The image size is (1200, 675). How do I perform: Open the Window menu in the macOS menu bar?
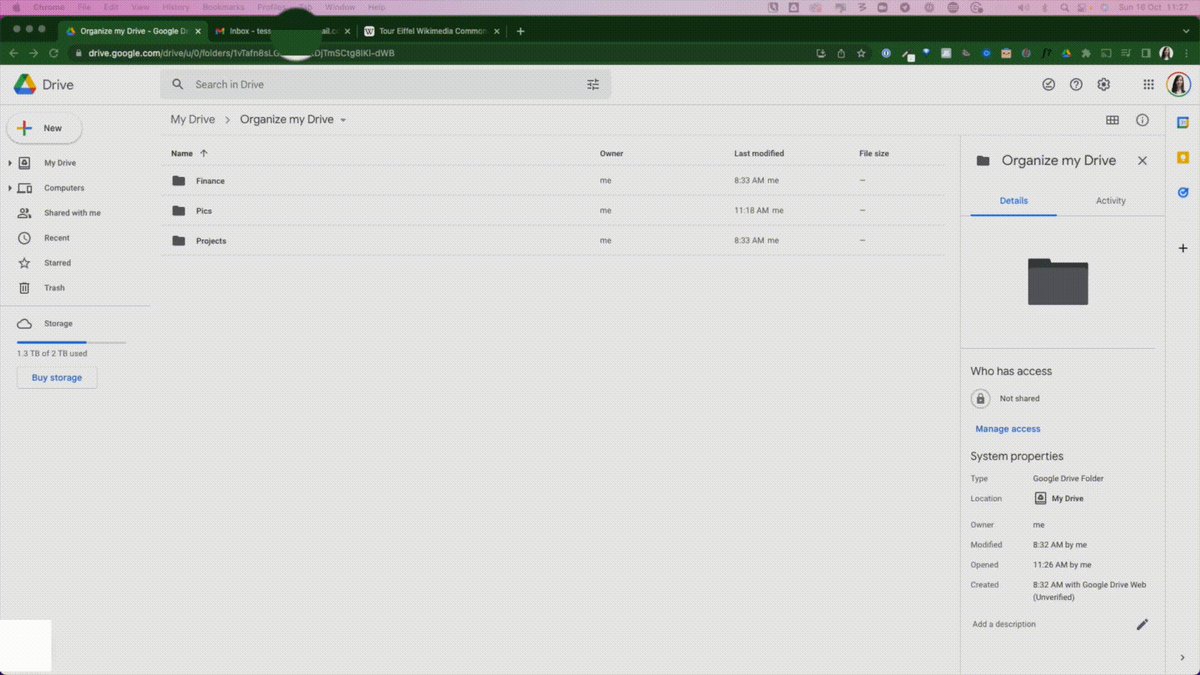[340, 7]
